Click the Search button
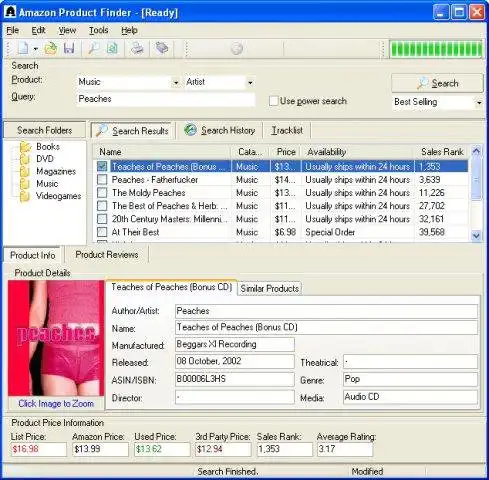This screenshot has width=489, height=480. point(437,83)
